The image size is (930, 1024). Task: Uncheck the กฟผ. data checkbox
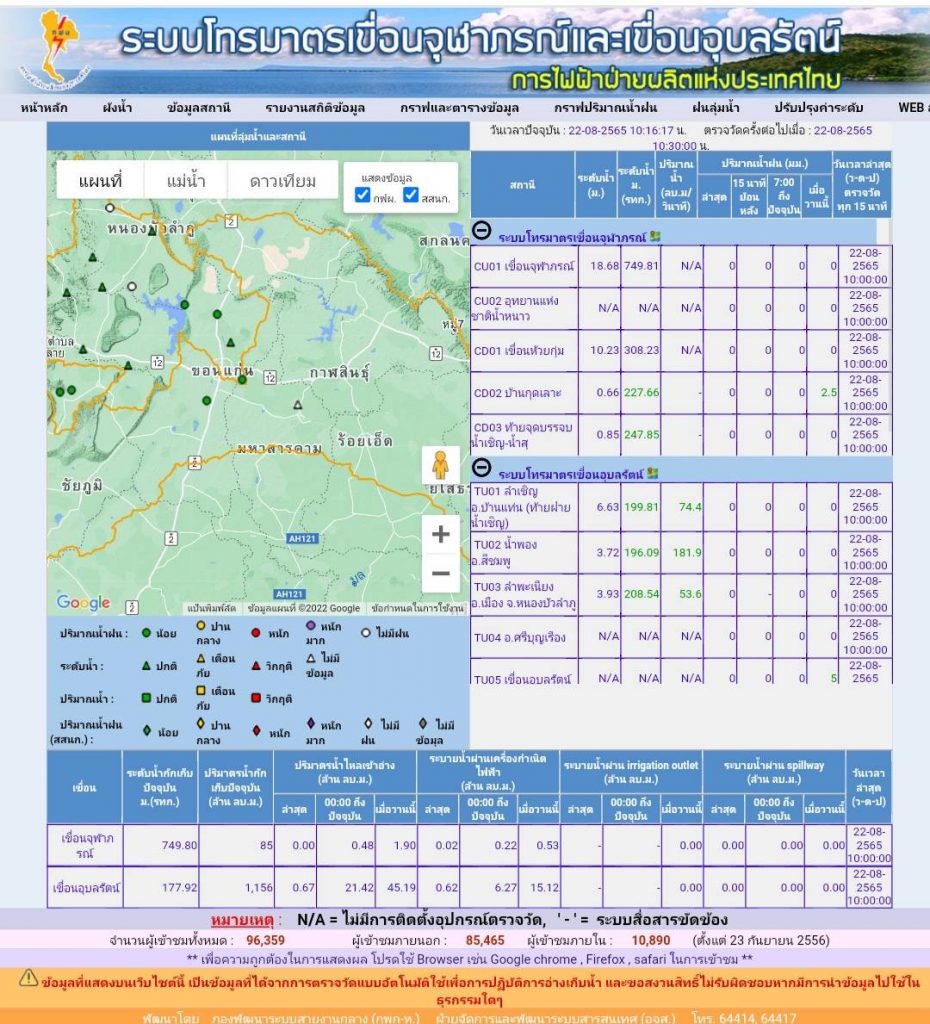pyautogui.click(x=363, y=196)
